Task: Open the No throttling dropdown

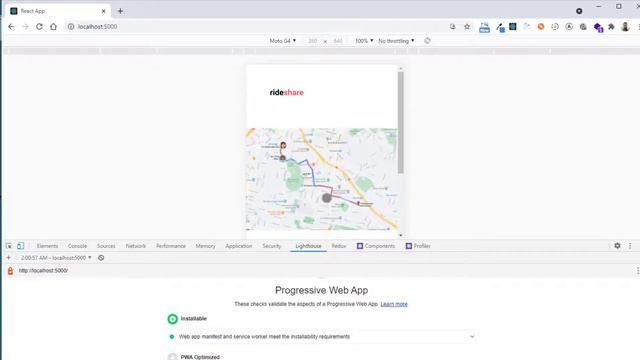Action: [x=396, y=41]
